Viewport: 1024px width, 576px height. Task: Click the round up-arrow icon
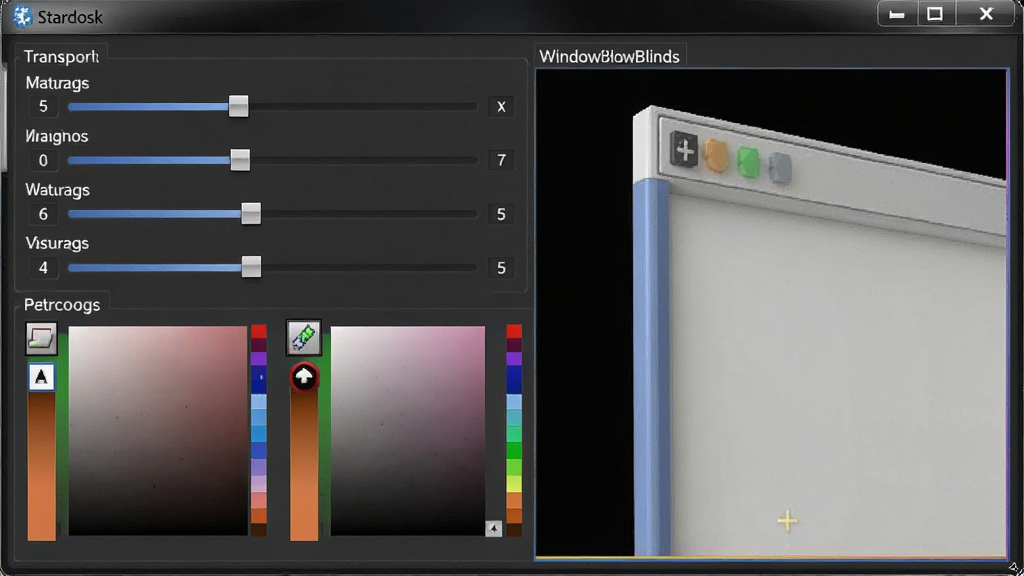304,377
